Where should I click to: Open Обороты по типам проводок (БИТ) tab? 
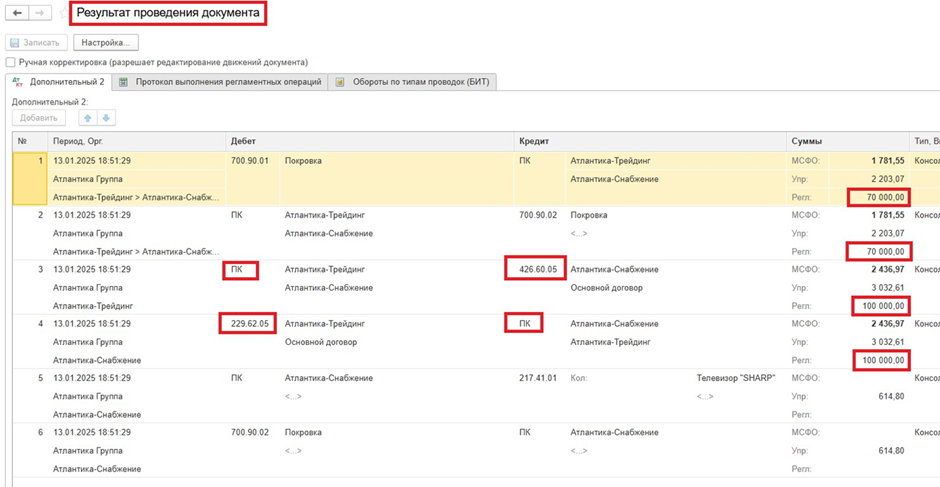[x=412, y=82]
